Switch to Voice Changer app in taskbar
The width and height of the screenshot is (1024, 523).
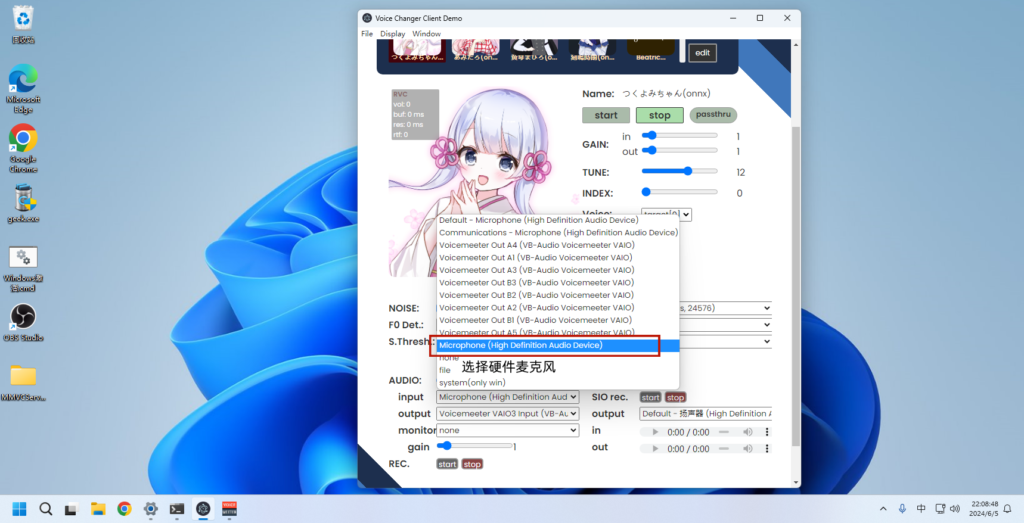pyautogui.click(x=203, y=509)
